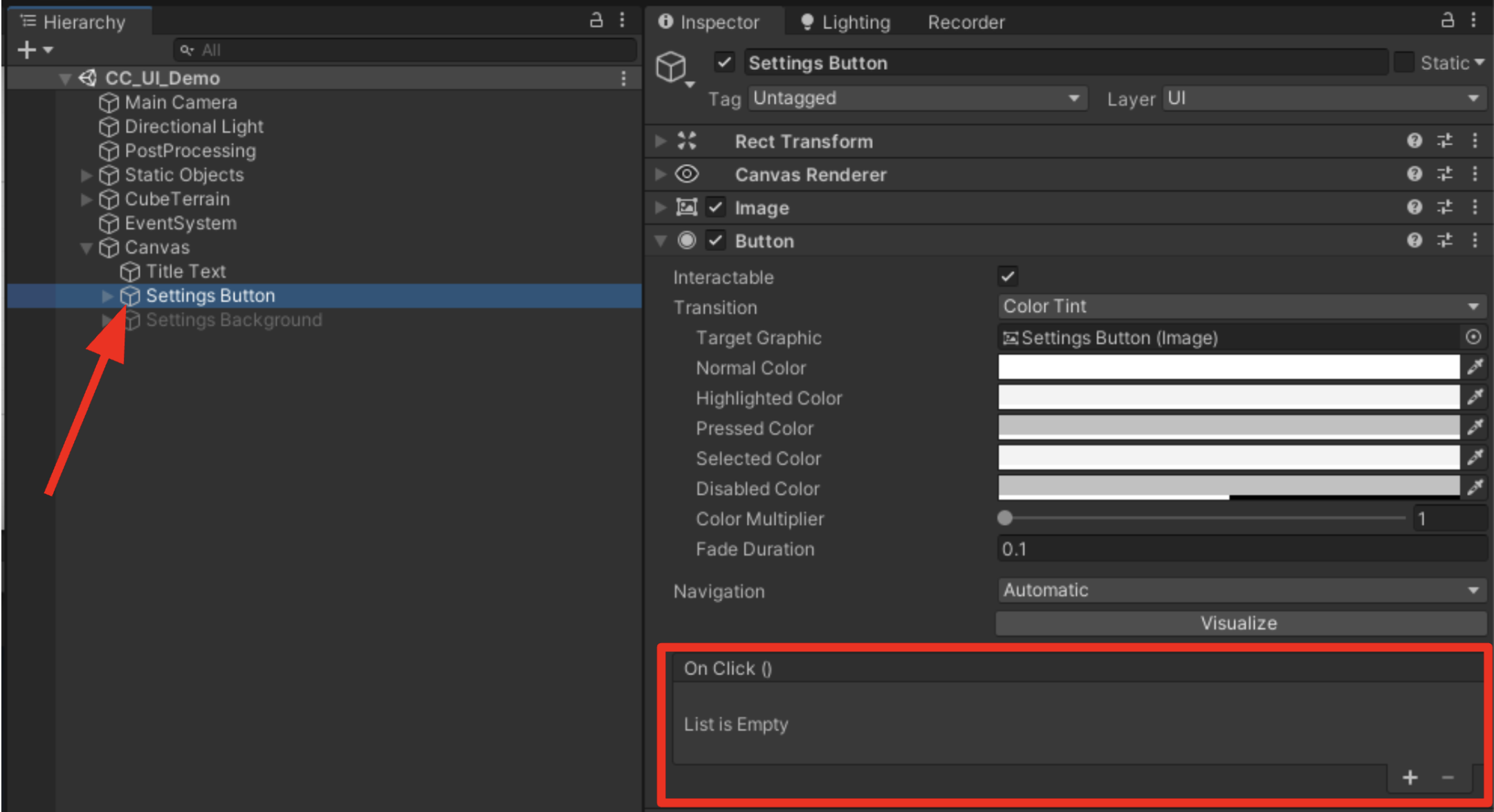Open the Navigation Automatic dropdown
Screen dimensions: 1494x812
coord(1241,591)
